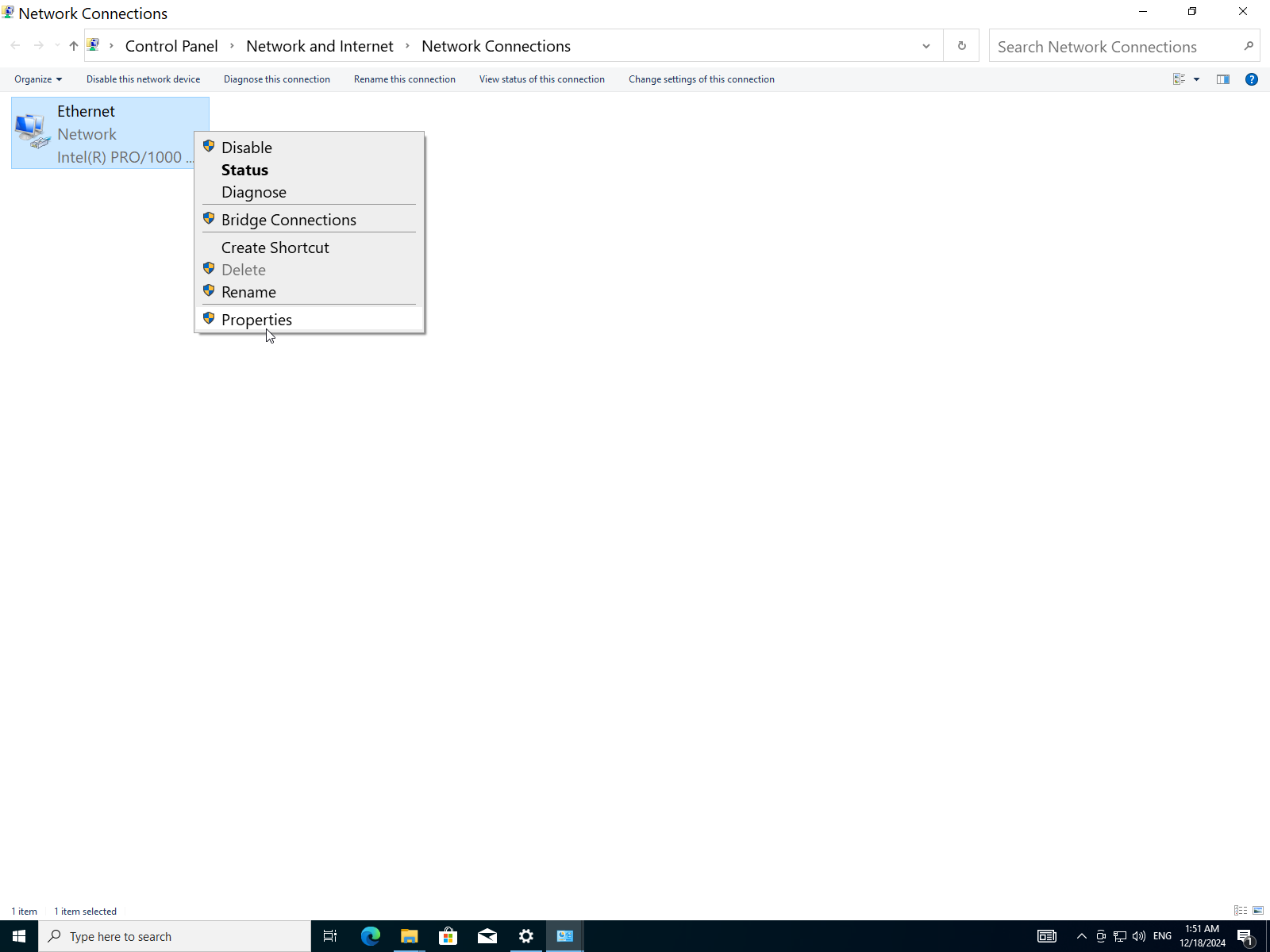Screen dimensions: 1270x952
Task: Expand the view options dropdown arrow
Action: click(x=1196, y=79)
